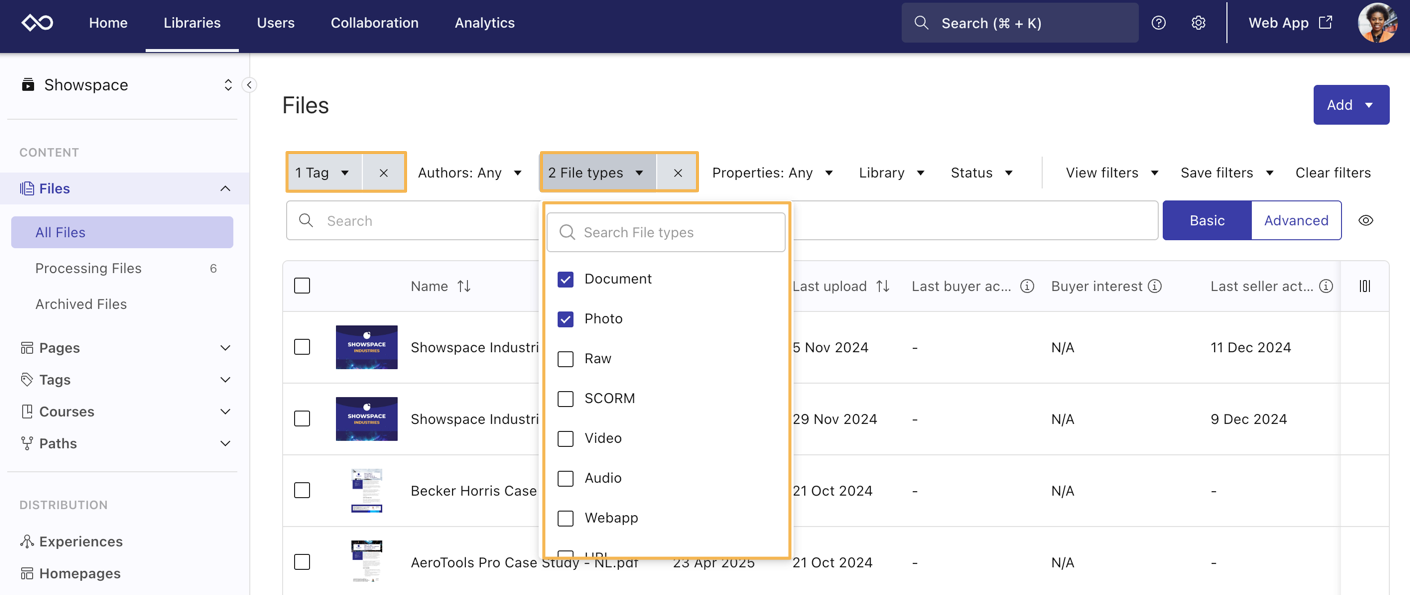The height and width of the screenshot is (595, 1410).
Task: Open the settings gear icon
Action: (x=1198, y=23)
